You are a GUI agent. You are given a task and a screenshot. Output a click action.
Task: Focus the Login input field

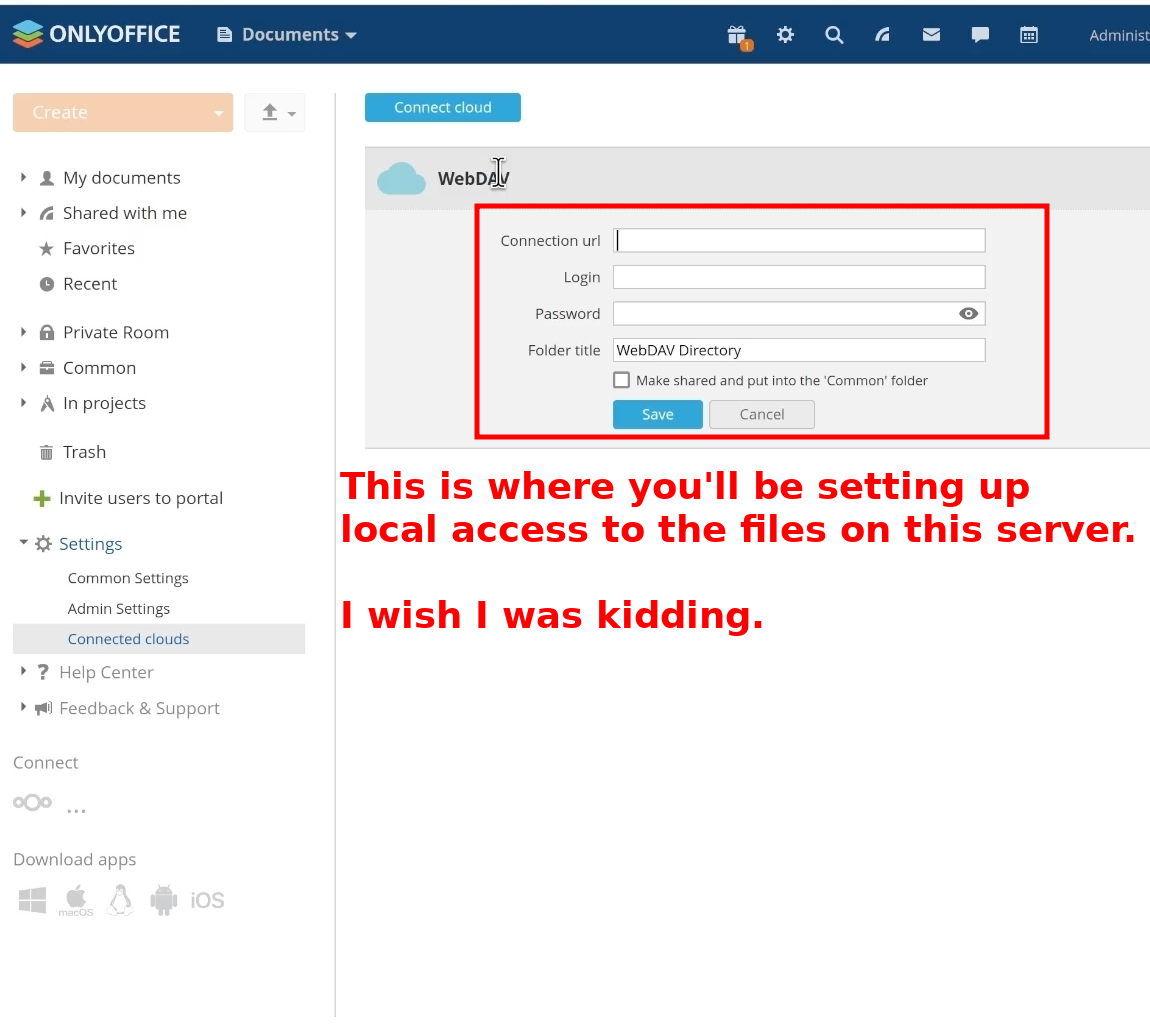[x=799, y=277]
